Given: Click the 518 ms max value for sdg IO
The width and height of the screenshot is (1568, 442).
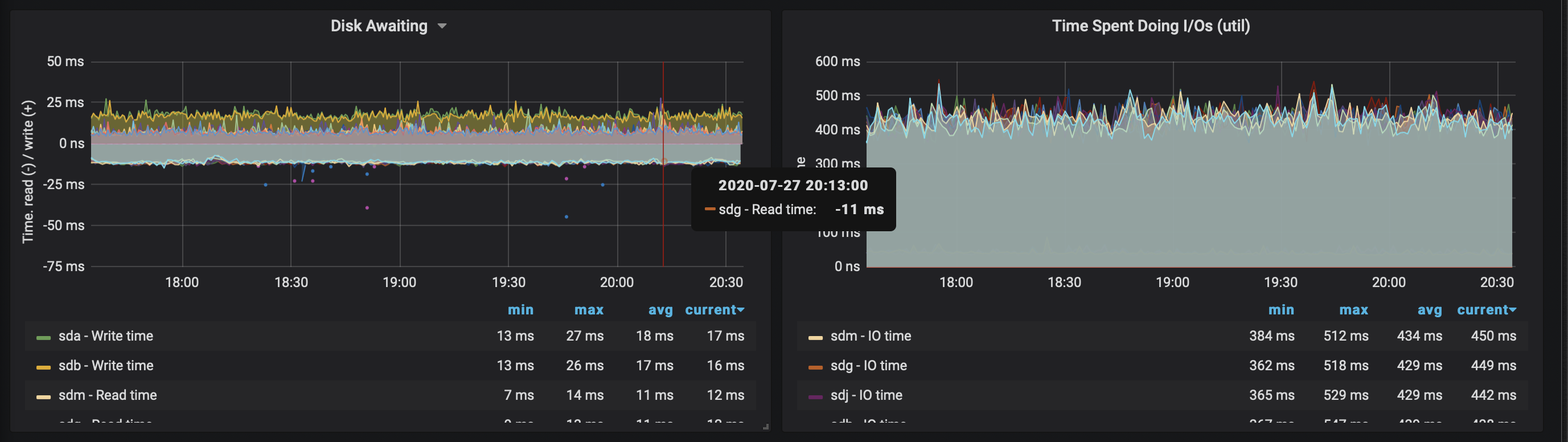Looking at the screenshot, I should pos(1346,365).
